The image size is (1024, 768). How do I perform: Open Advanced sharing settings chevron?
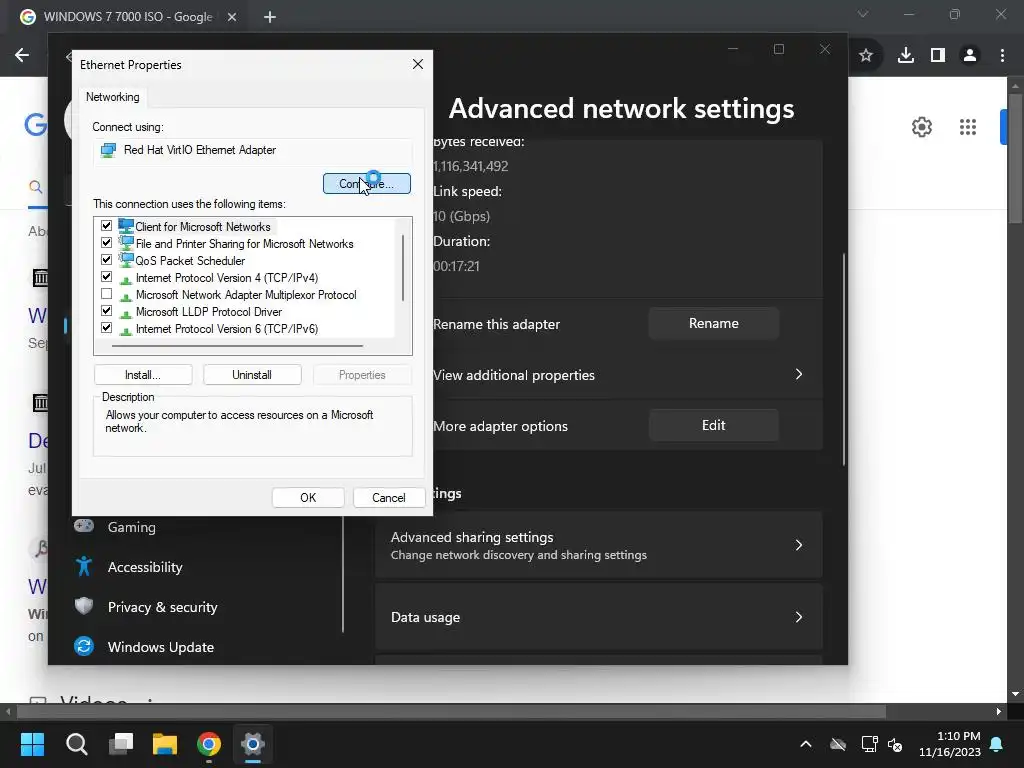coord(798,545)
